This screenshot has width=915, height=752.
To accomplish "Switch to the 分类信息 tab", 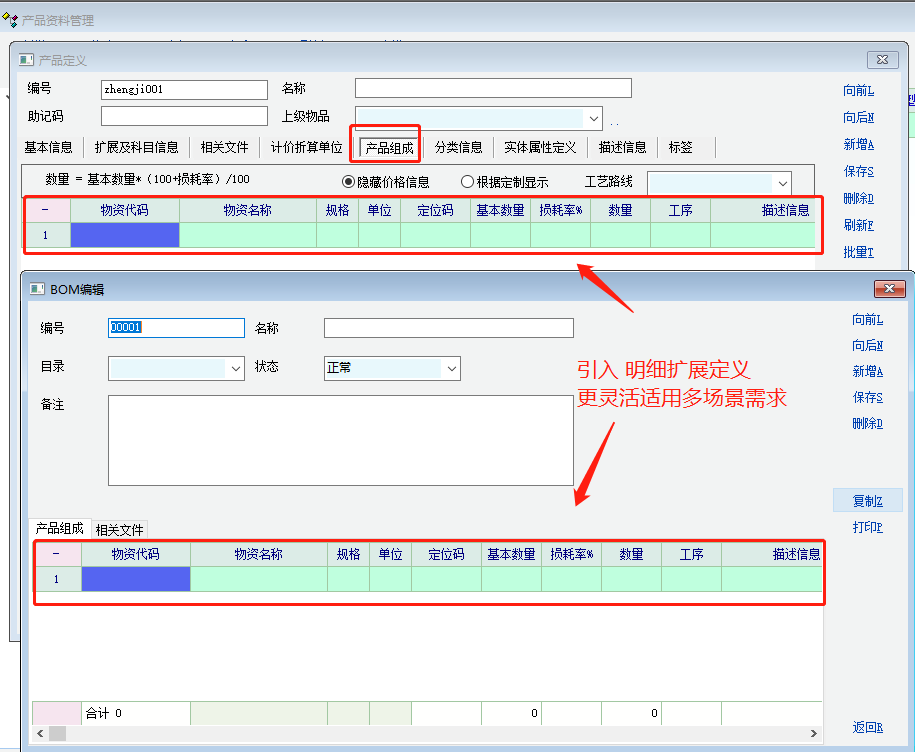I will (x=458, y=147).
